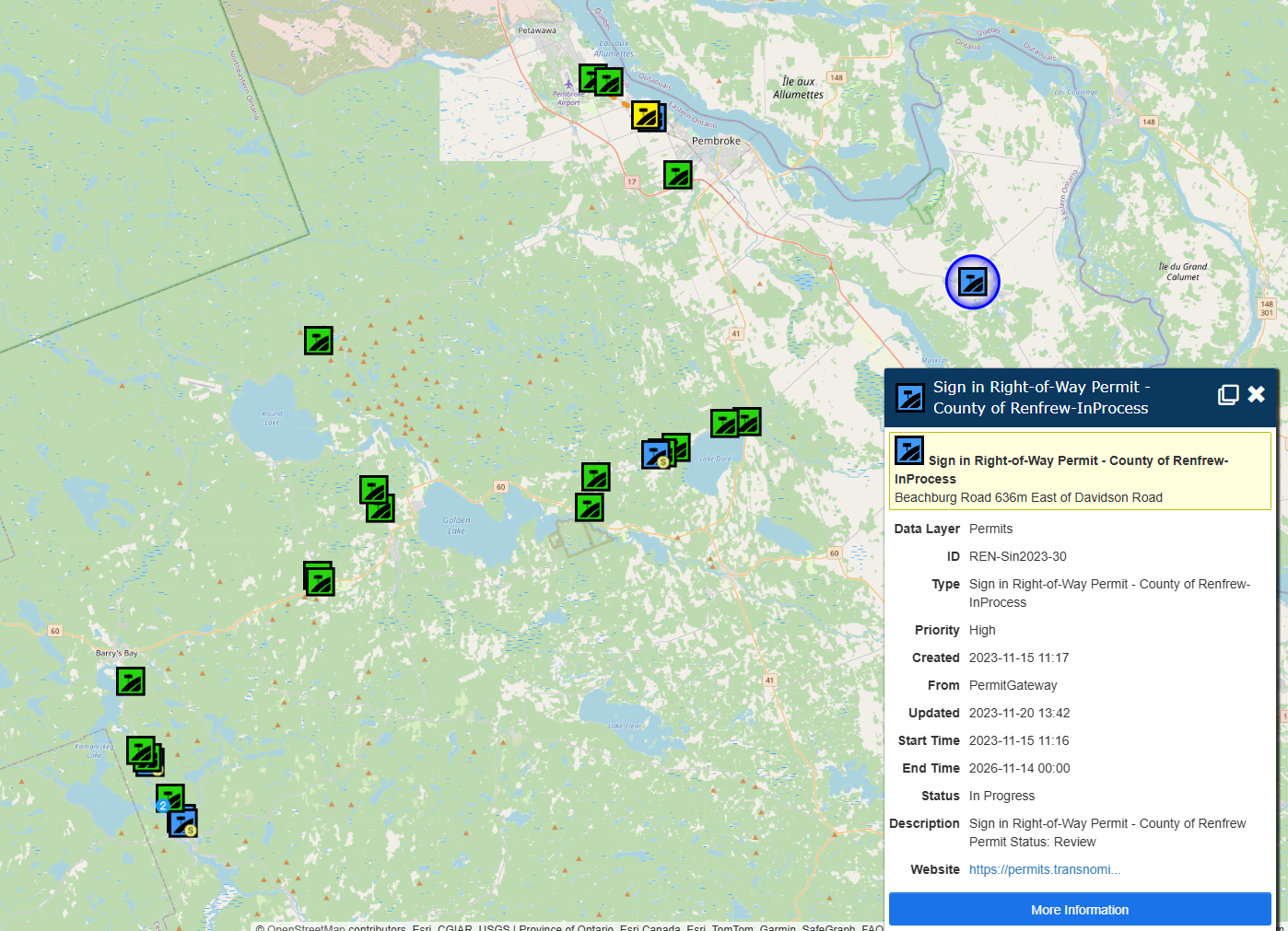Select the yellow permit marker near Pembroke
This screenshot has height=931, width=1288.
(x=646, y=115)
